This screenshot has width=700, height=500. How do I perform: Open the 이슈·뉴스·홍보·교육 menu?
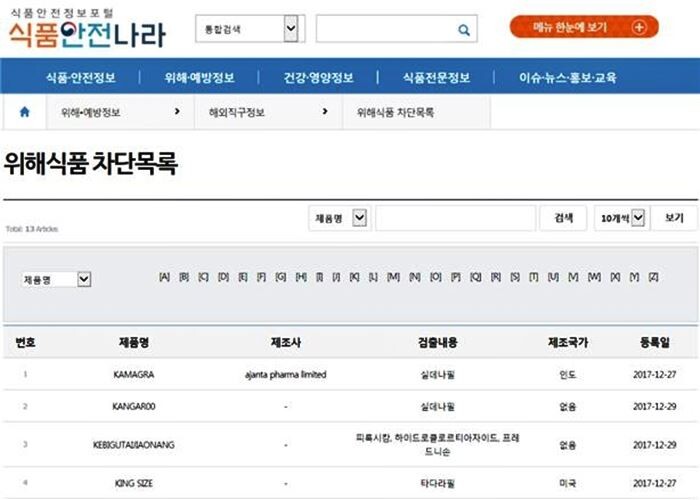(x=568, y=77)
